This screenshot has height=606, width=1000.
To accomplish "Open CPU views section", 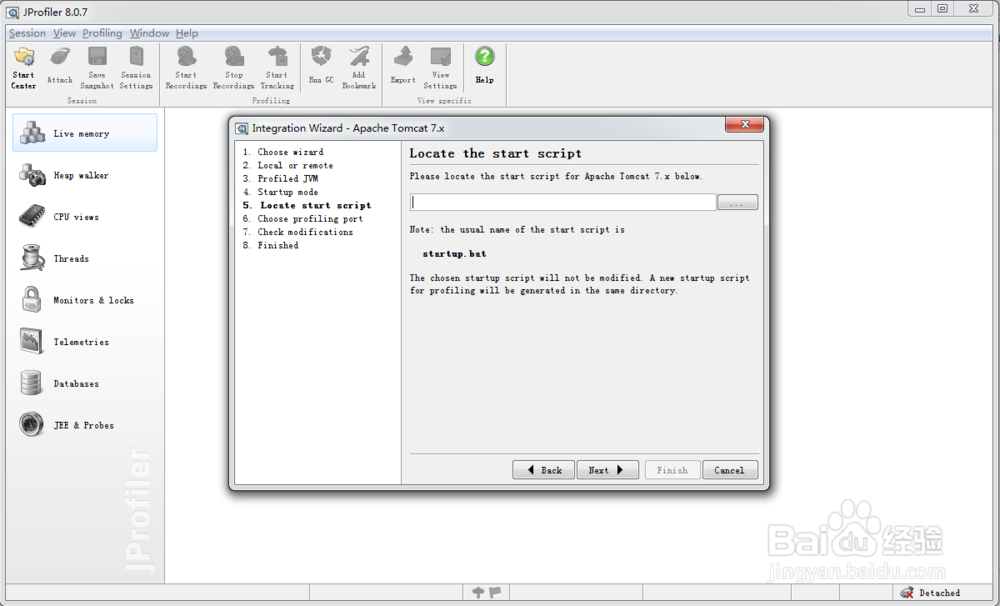I will 85,216.
